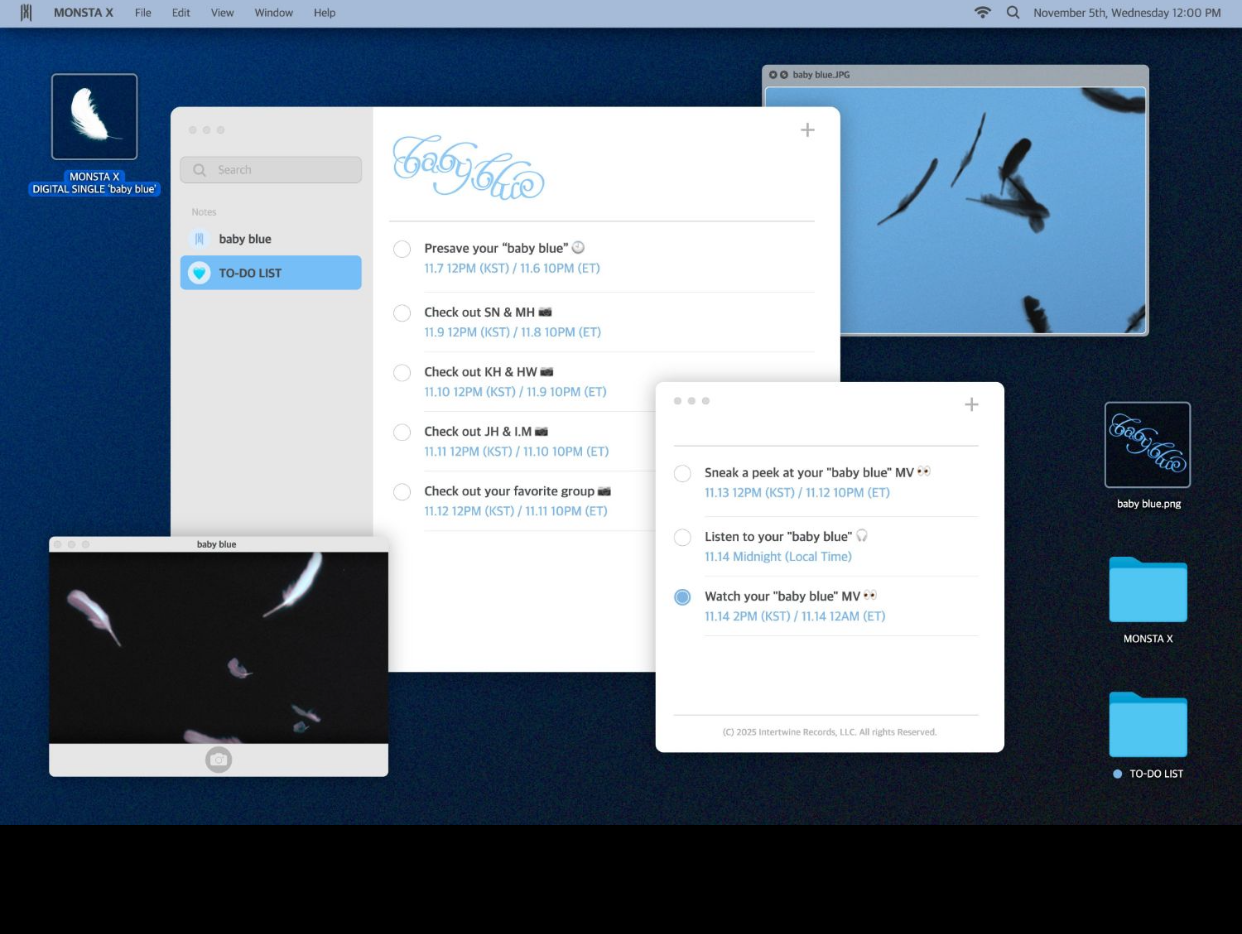Click the Search field in notes sidebar
The image size is (1242, 934).
(271, 170)
